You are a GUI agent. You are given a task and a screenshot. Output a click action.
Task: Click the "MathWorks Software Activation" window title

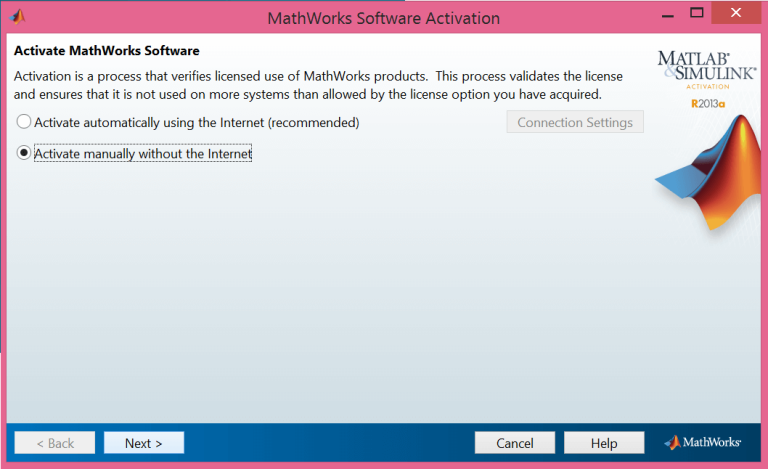pyautogui.click(x=384, y=18)
